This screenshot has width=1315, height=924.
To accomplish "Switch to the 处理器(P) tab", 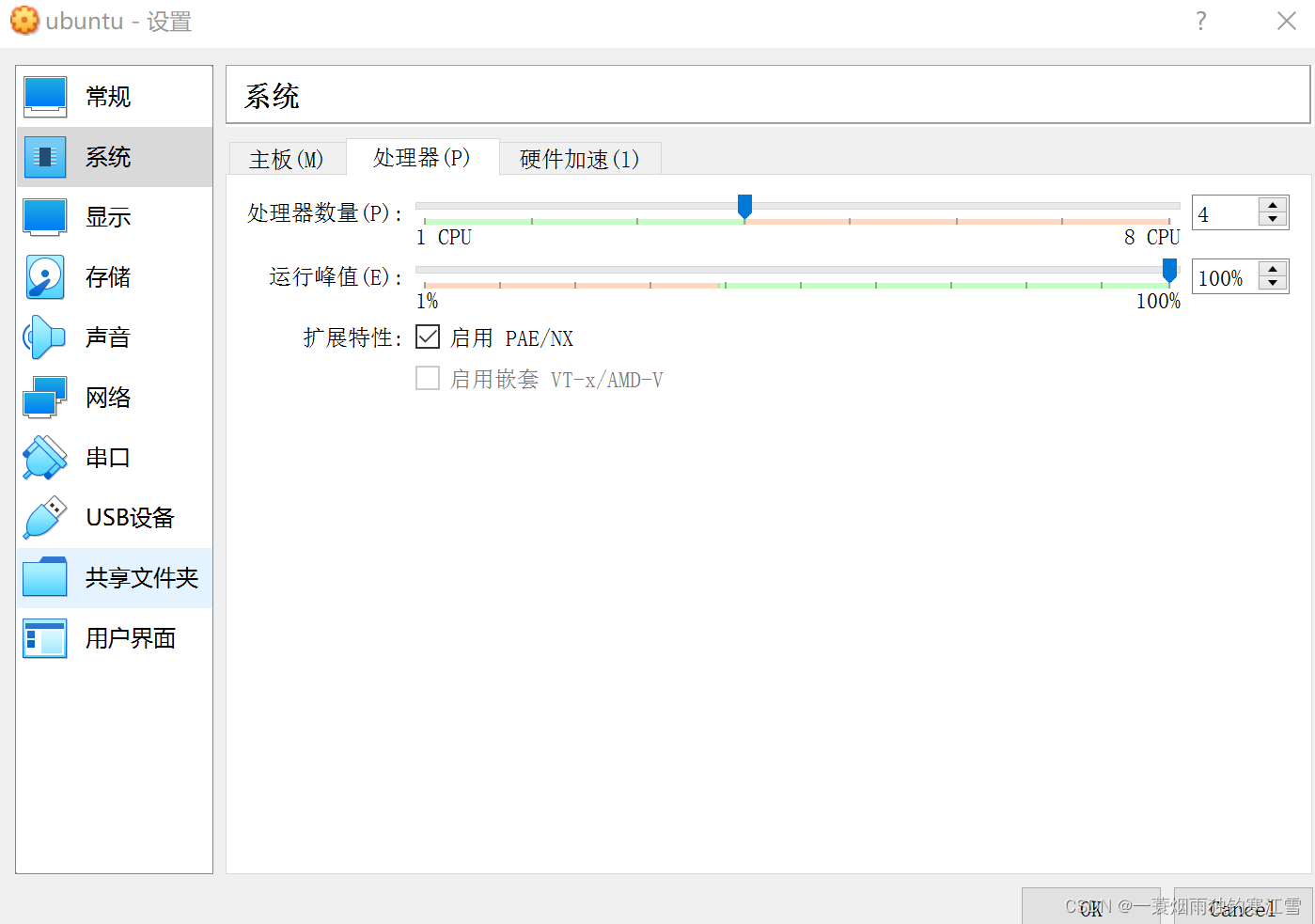I will point(422,157).
